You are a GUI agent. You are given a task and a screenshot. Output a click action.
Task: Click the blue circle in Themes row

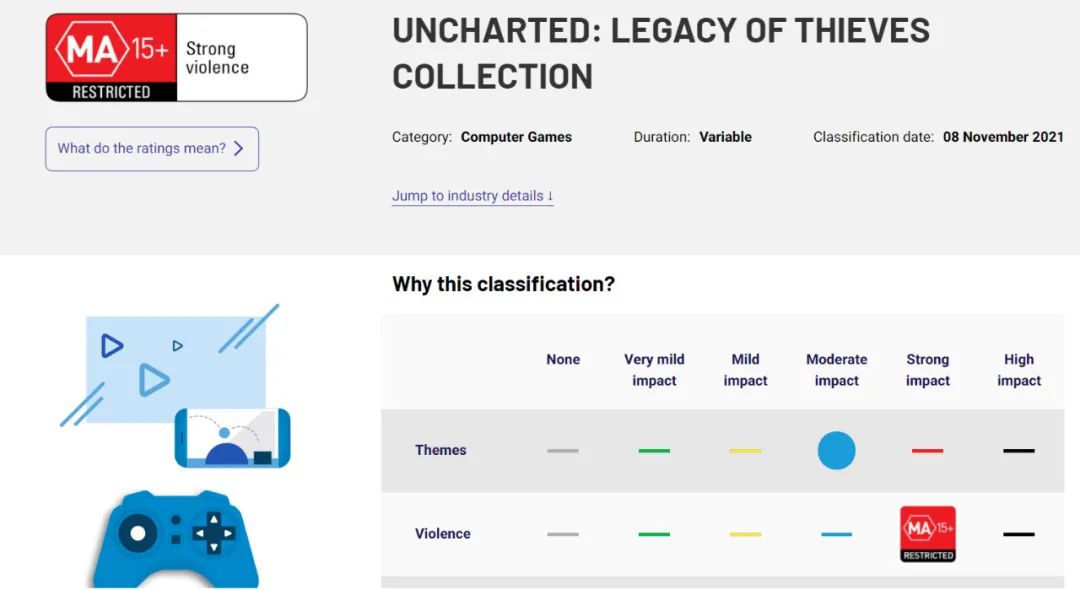pyautogui.click(x=836, y=450)
